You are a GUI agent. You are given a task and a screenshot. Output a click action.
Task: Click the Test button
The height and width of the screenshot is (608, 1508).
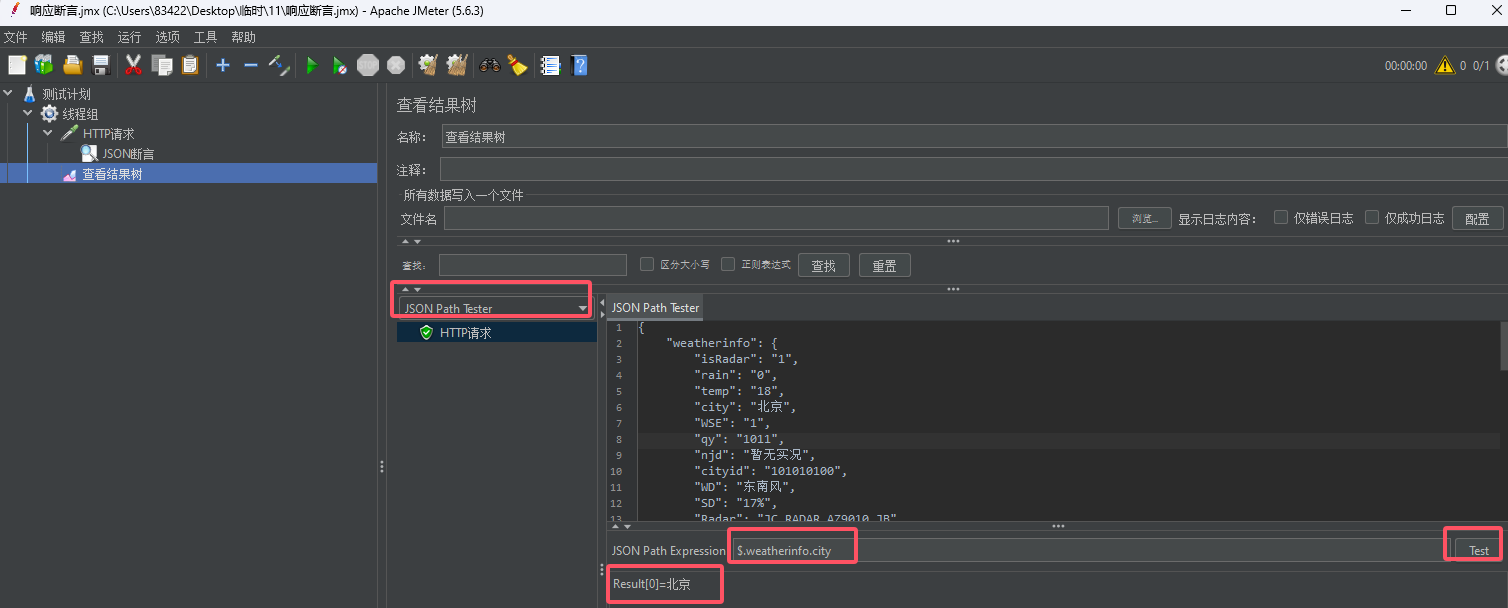pyautogui.click(x=1478, y=550)
